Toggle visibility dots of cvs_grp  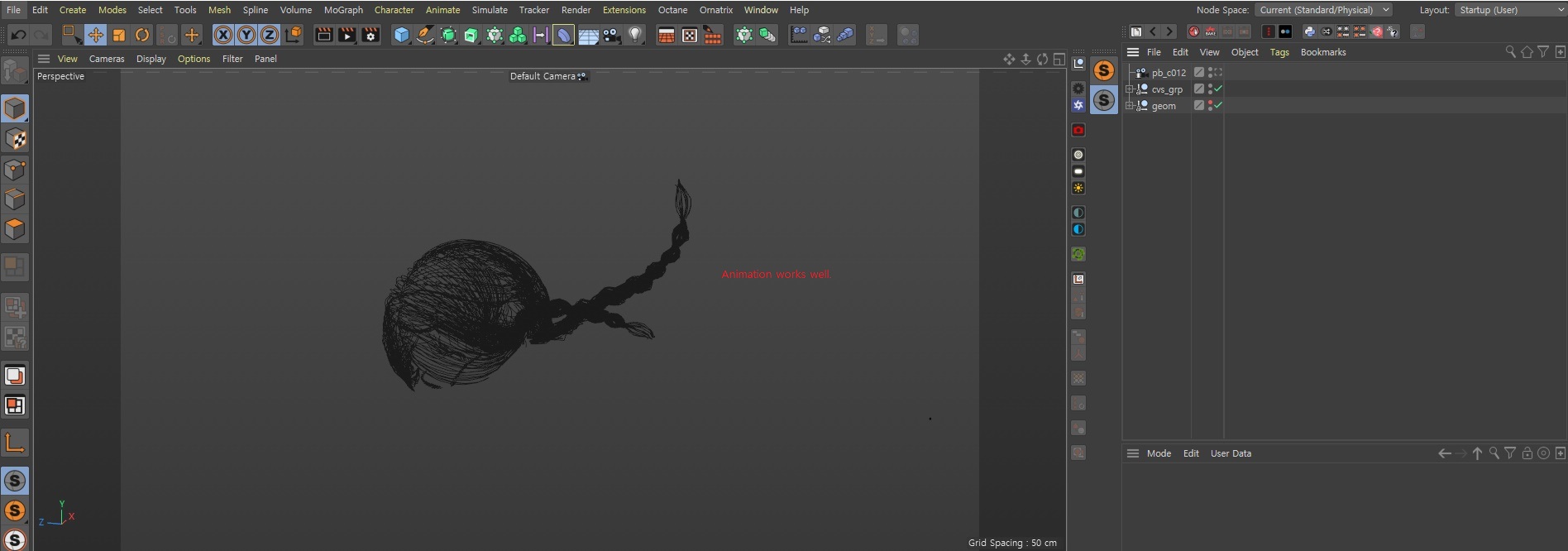pyautogui.click(x=1210, y=89)
